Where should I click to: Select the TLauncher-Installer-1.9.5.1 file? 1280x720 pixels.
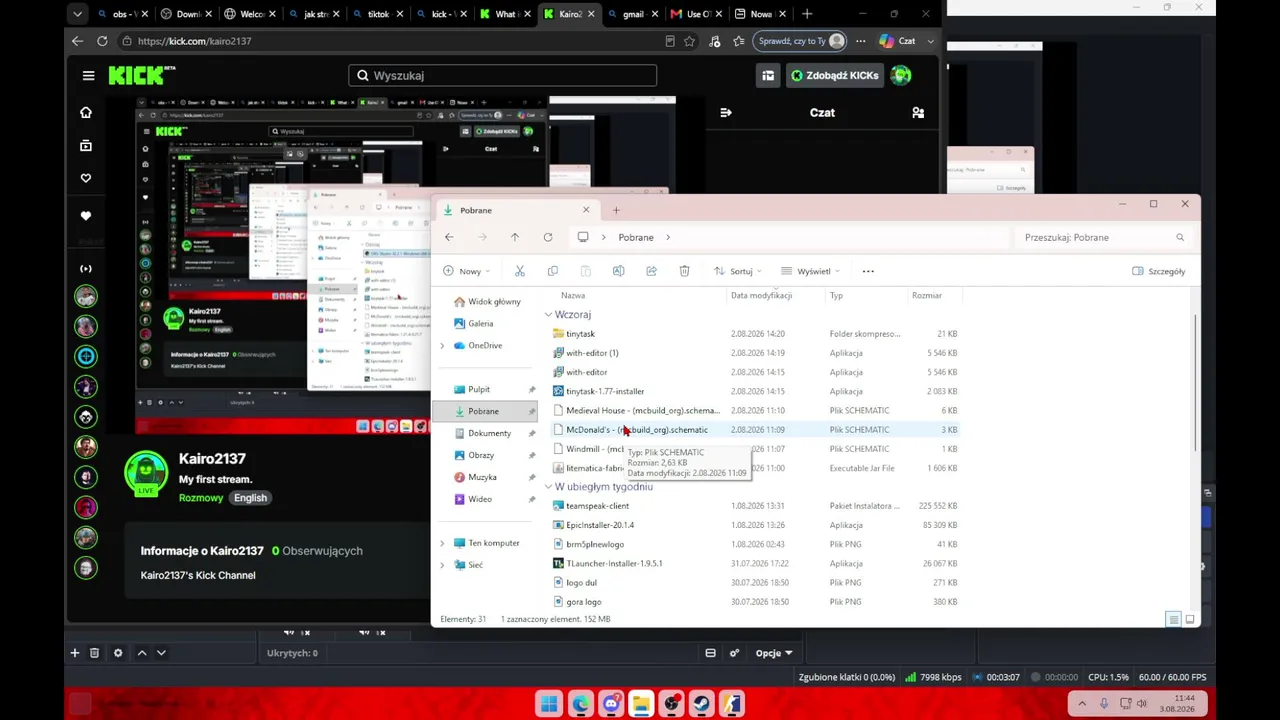[x=755, y=563]
